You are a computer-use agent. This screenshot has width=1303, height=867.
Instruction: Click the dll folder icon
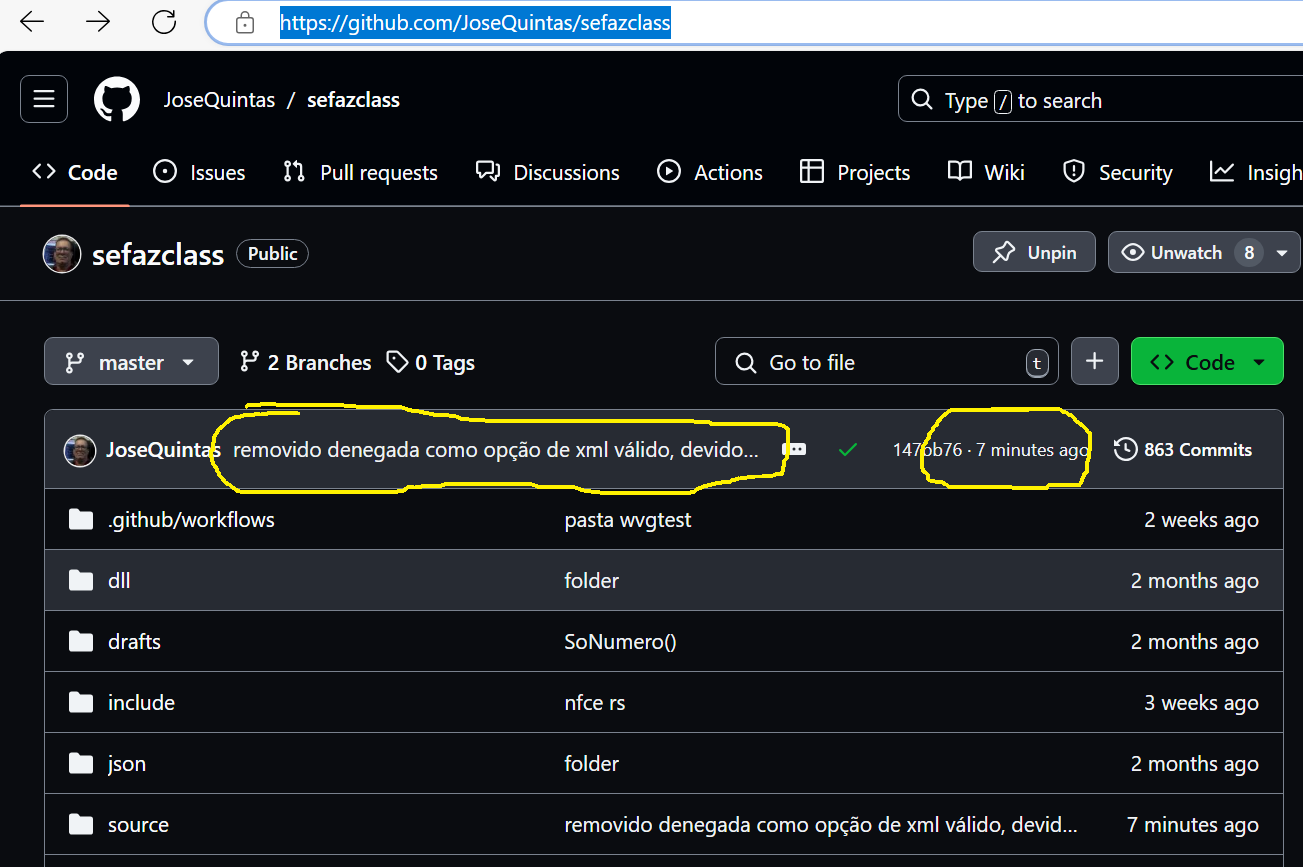pos(81,581)
